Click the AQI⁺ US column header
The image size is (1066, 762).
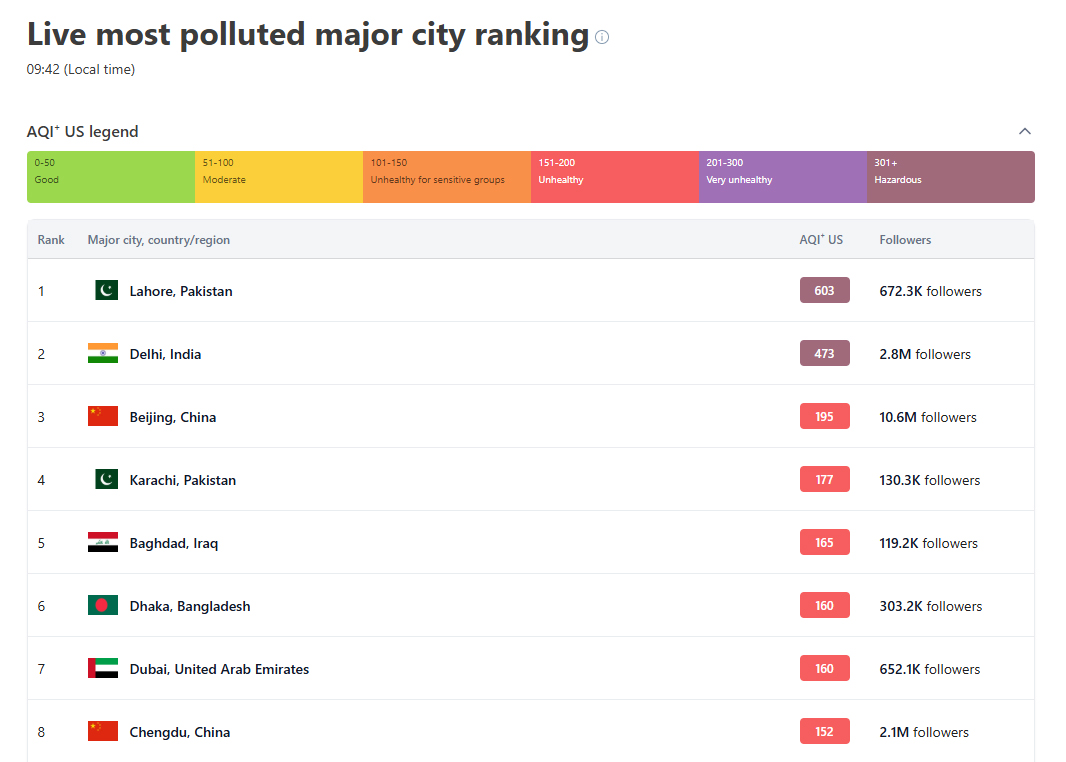821,240
